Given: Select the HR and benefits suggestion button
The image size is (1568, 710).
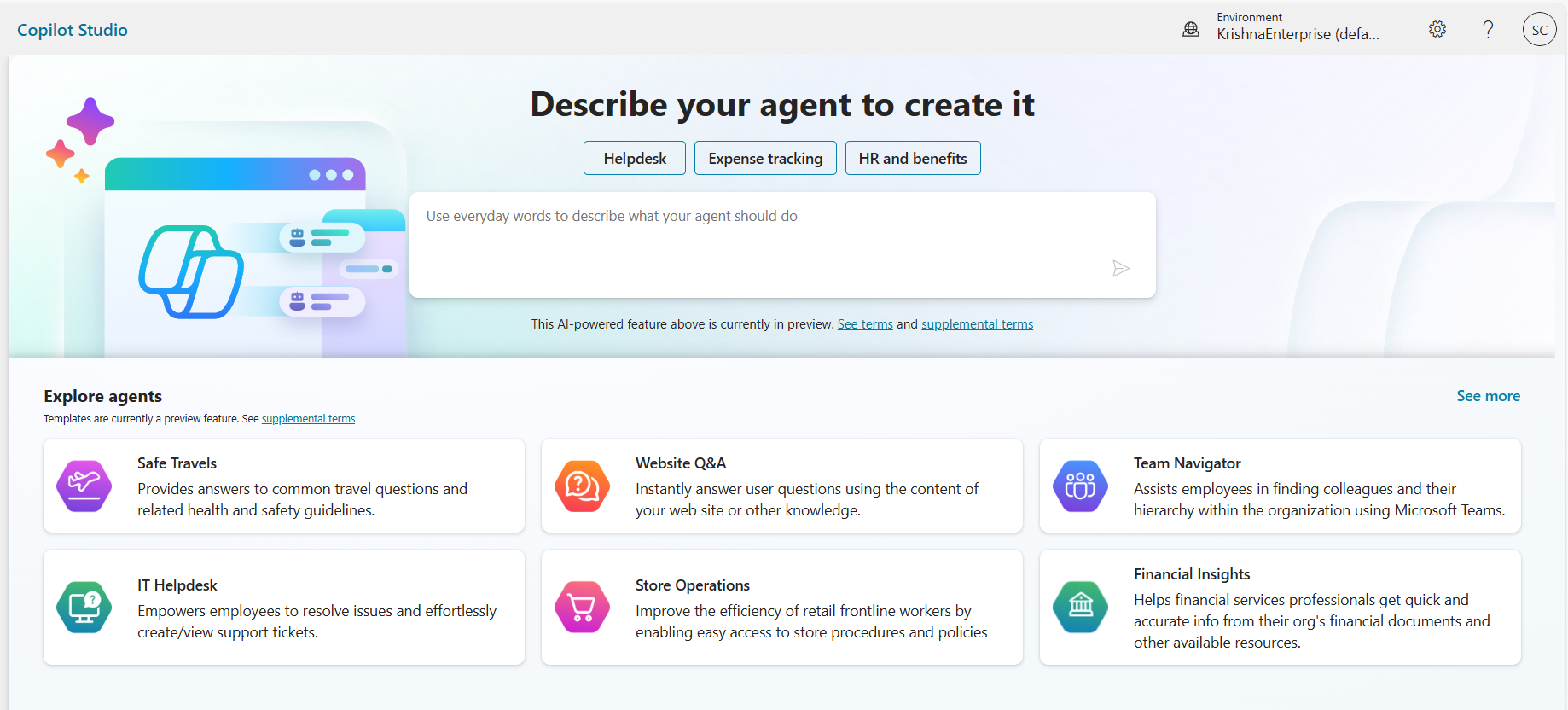Looking at the screenshot, I should (913, 158).
